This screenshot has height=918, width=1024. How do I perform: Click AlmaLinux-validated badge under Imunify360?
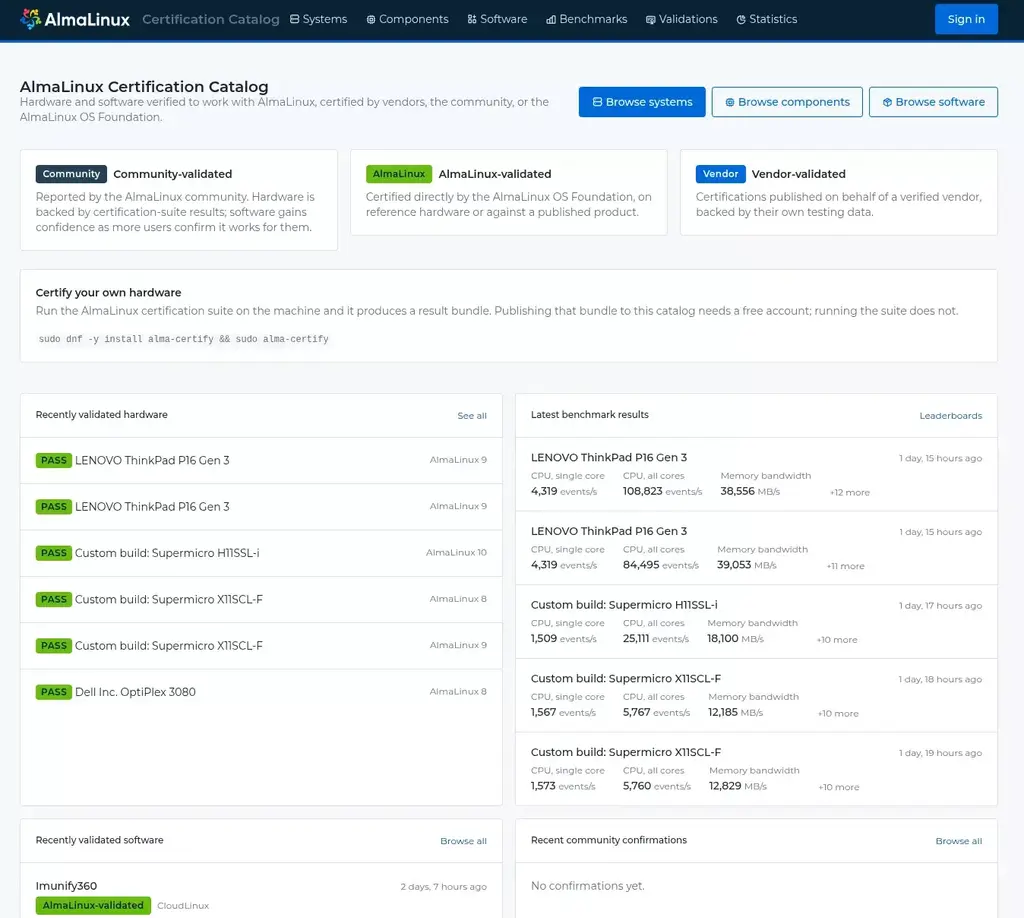pos(93,906)
